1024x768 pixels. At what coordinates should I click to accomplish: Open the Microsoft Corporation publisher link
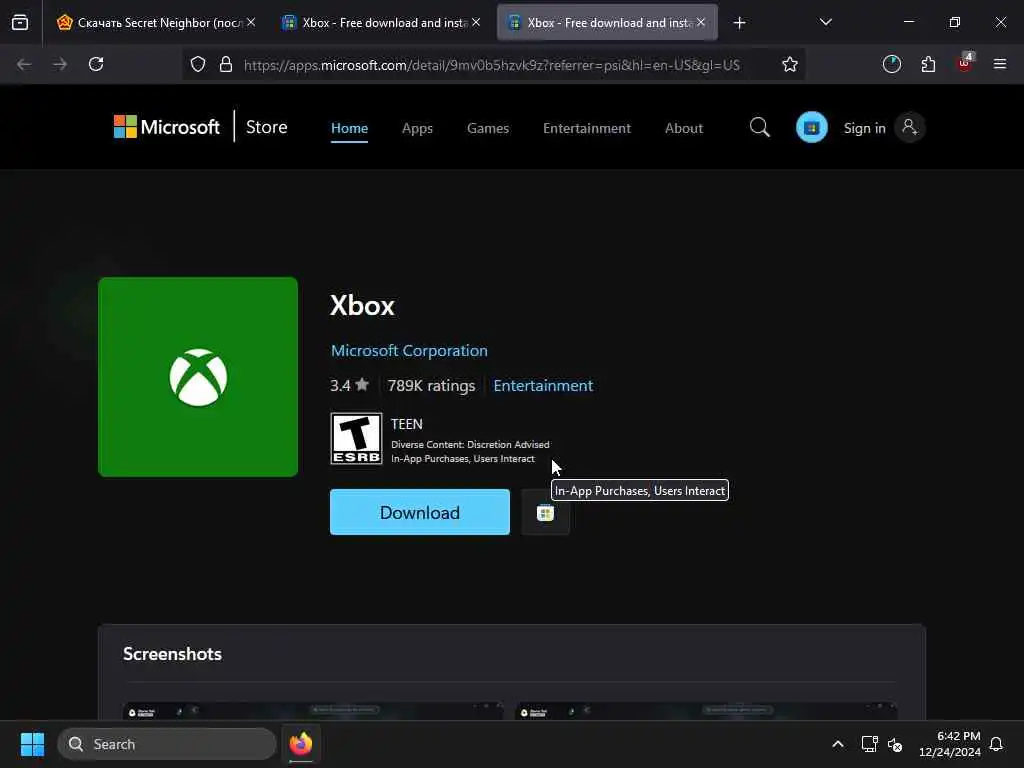tap(409, 351)
